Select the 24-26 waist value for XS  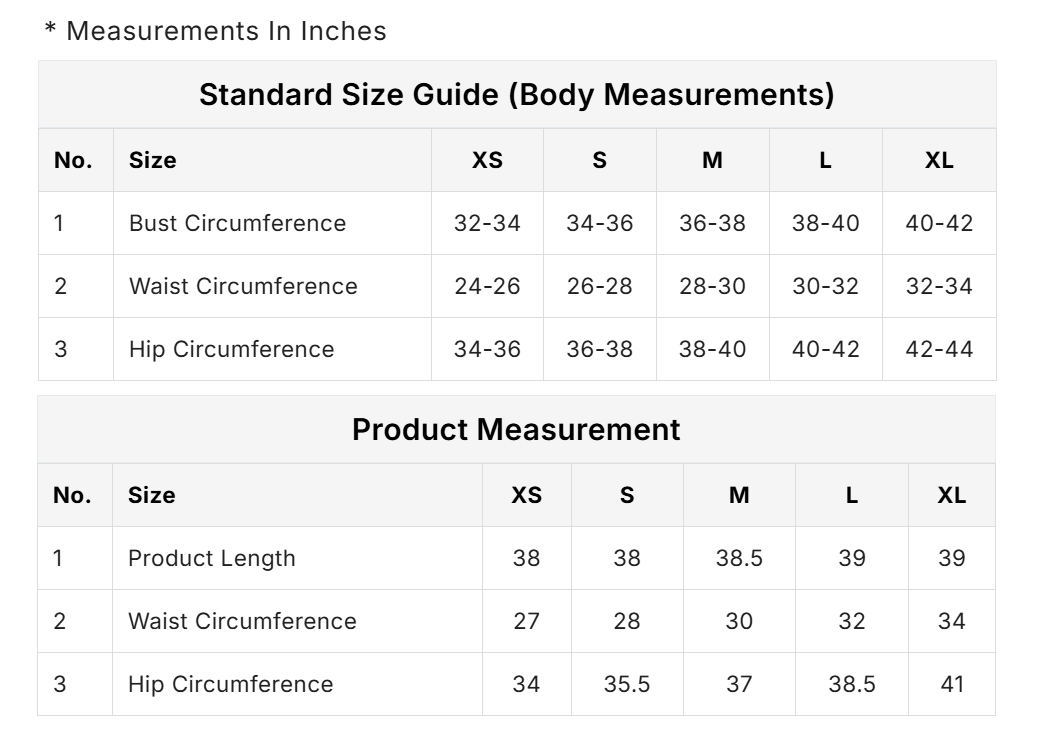click(487, 286)
